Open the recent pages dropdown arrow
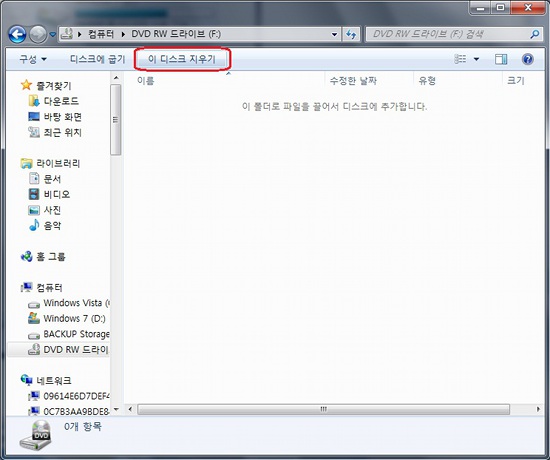Image resolution: width=550 pixels, height=460 pixels. pos(53,35)
